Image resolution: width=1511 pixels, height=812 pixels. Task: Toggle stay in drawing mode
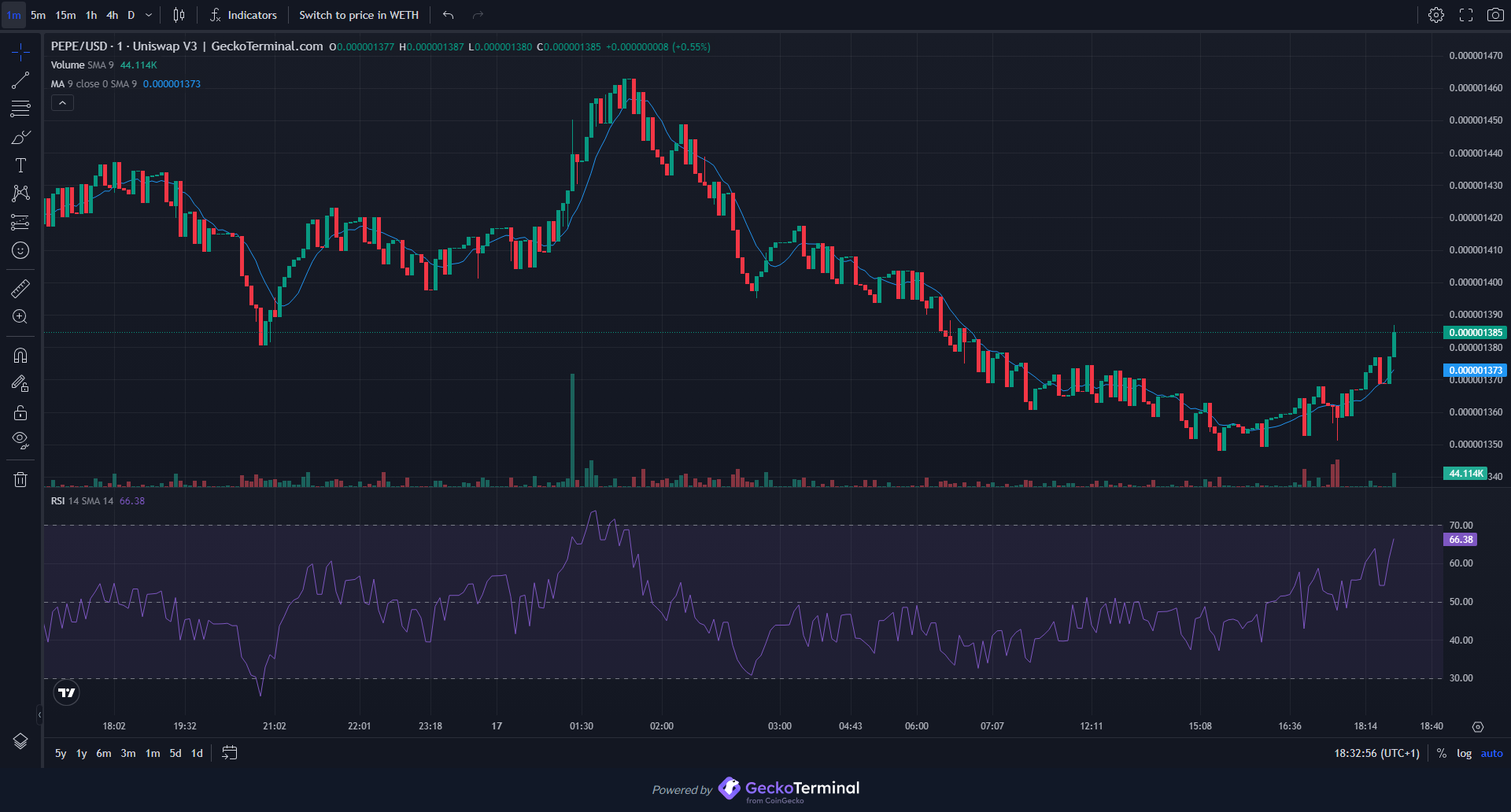(x=20, y=384)
